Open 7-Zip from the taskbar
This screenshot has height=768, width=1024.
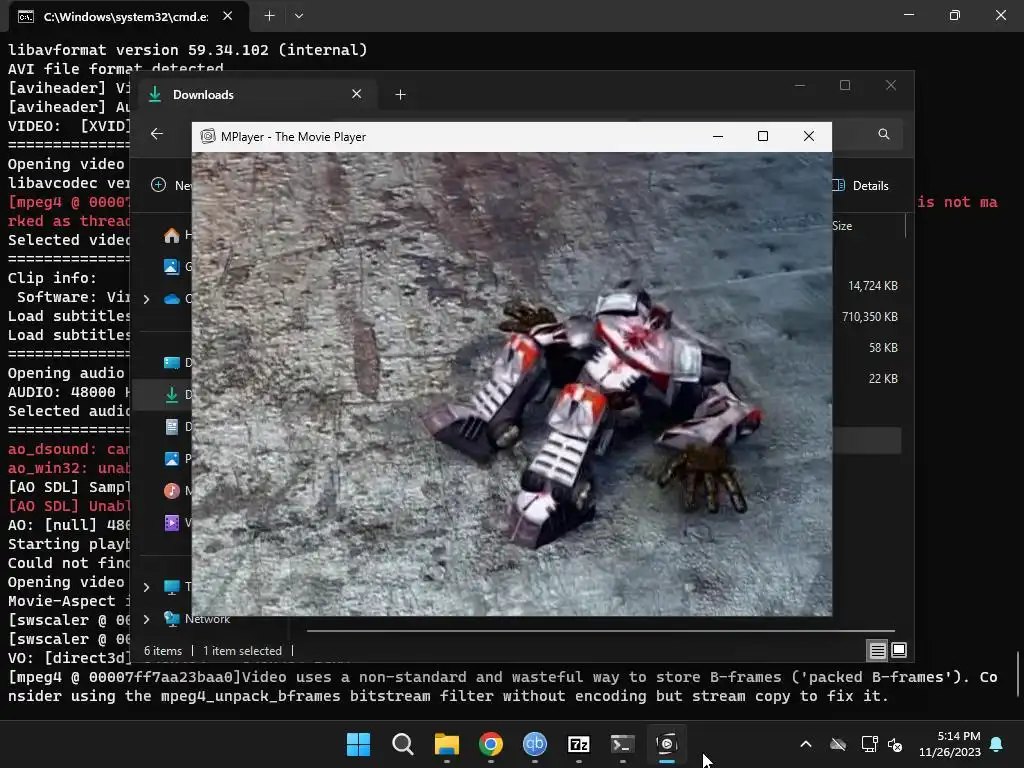(x=579, y=744)
